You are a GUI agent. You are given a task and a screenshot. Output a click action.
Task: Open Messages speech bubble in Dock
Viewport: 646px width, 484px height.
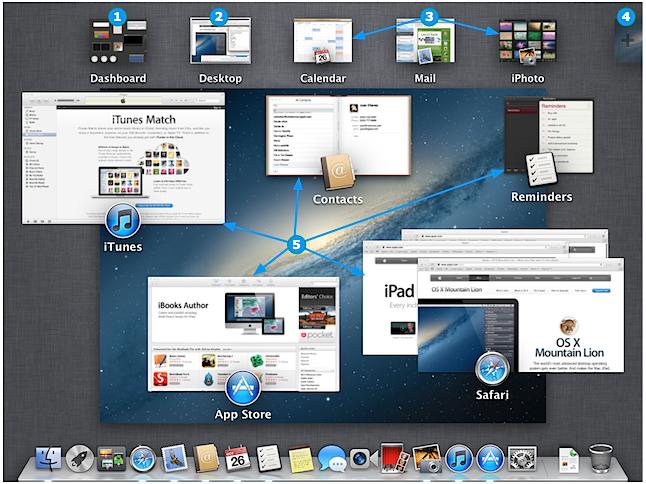[332, 459]
